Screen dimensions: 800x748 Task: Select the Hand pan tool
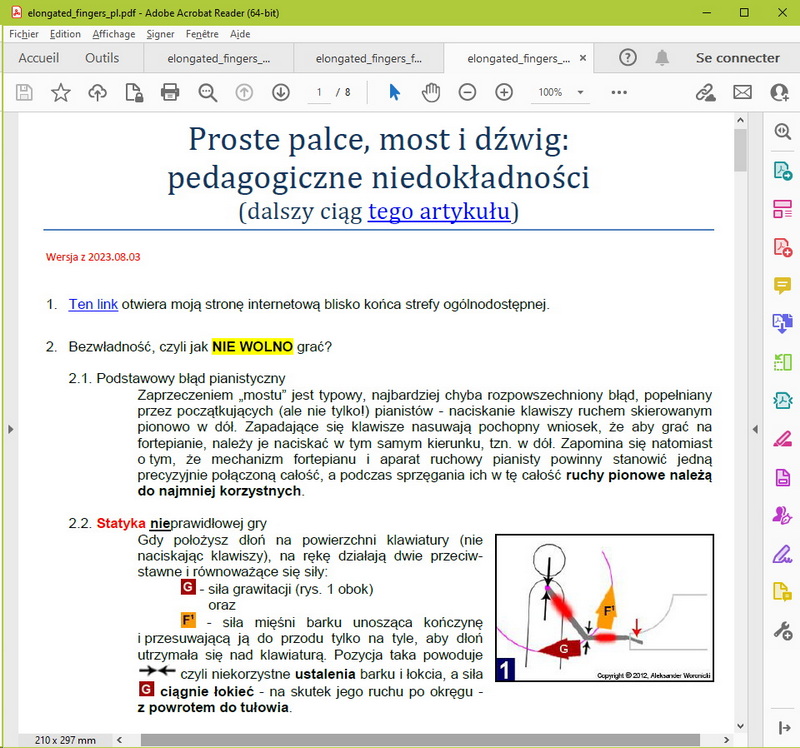430,92
